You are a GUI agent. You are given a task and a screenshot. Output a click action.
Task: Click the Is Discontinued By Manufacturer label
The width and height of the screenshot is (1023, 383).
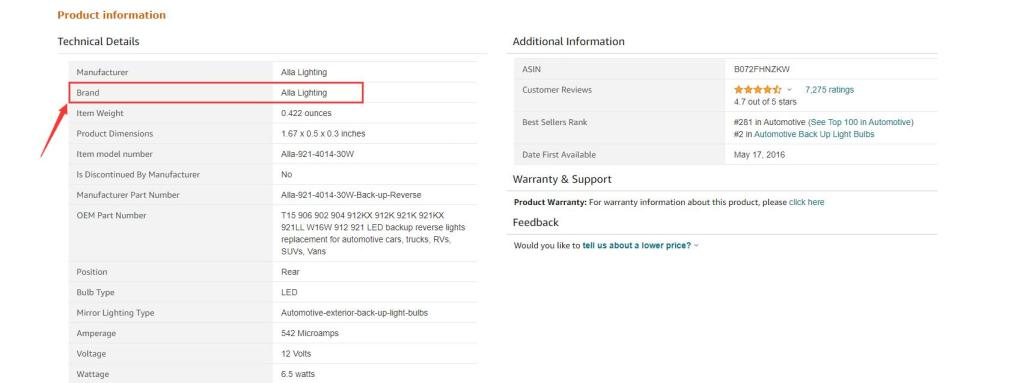click(138, 174)
